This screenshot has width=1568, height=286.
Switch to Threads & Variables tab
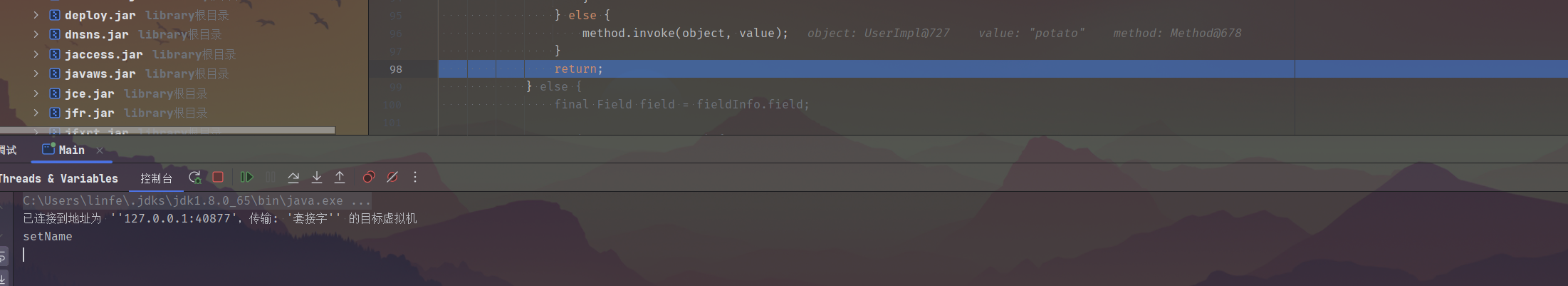coord(59,178)
